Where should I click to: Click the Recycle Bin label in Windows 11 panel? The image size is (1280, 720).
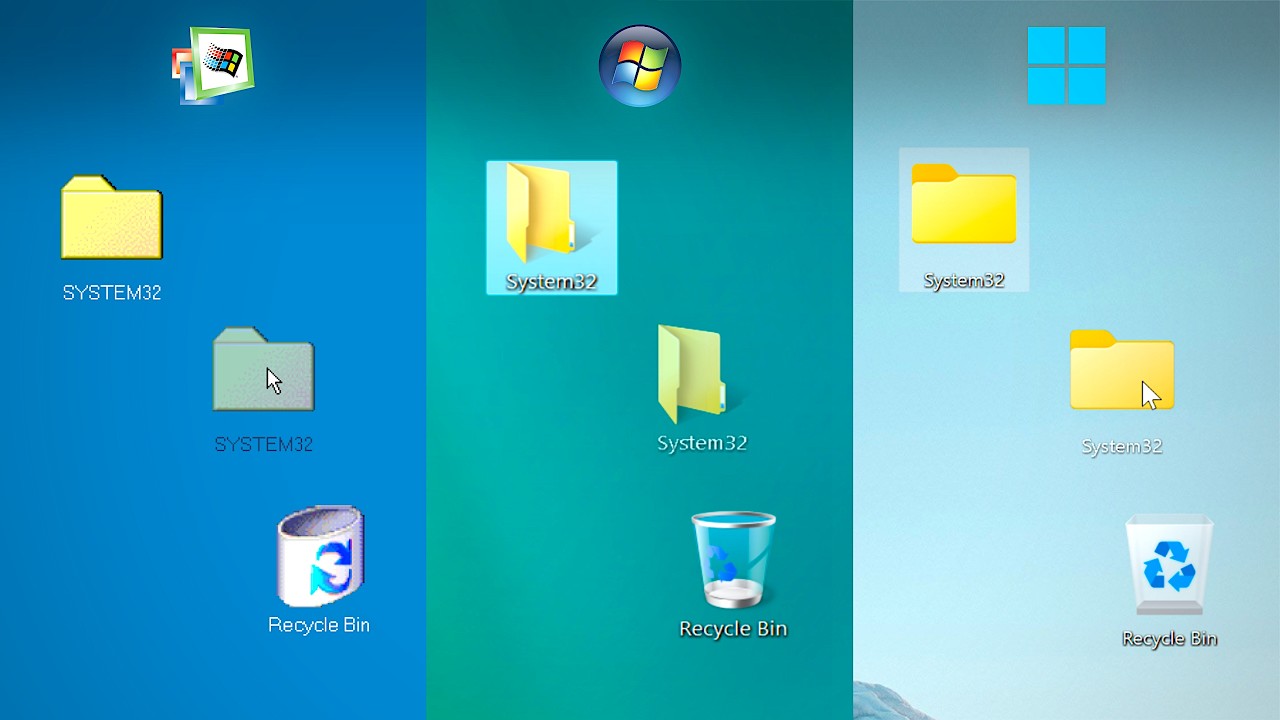tap(1169, 639)
